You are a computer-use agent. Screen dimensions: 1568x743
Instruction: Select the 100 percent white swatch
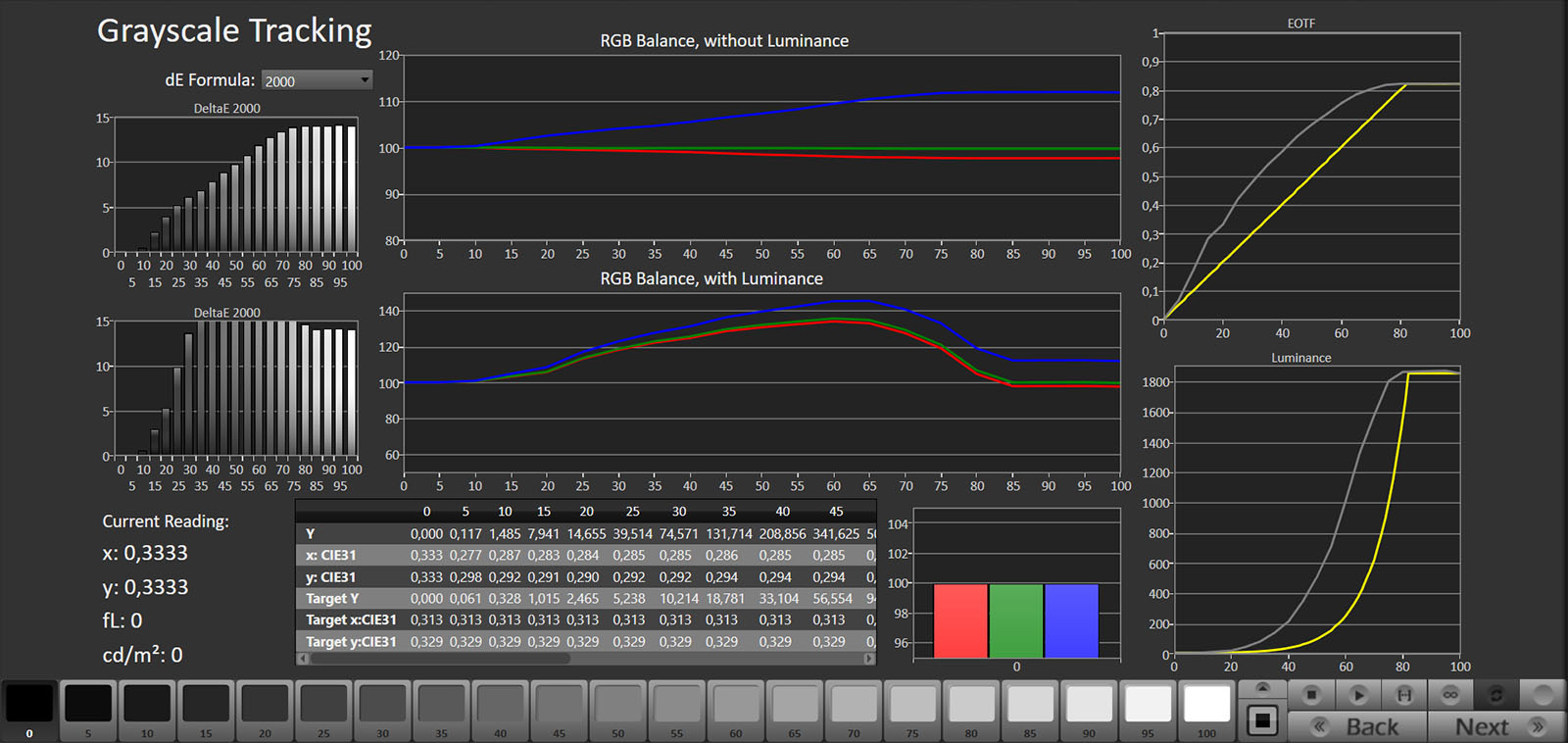1206,704
